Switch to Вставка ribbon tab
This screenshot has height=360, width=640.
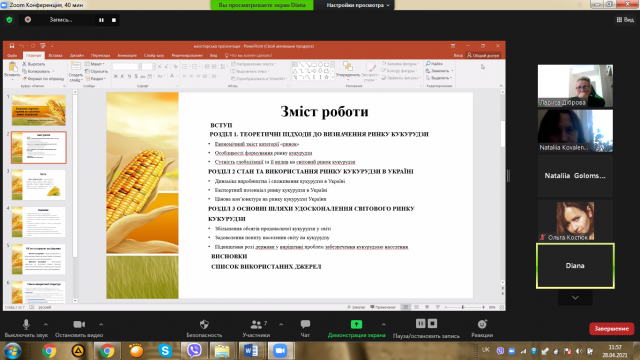(55, 56)
